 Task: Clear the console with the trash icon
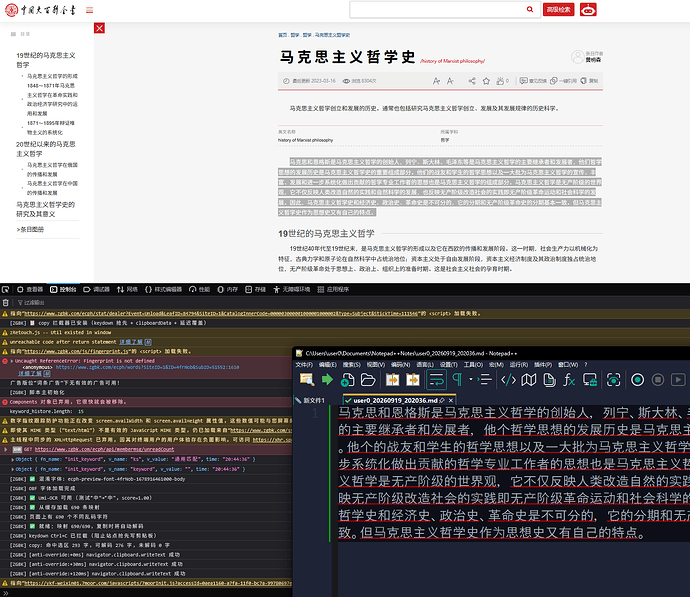tap(6, 303)
